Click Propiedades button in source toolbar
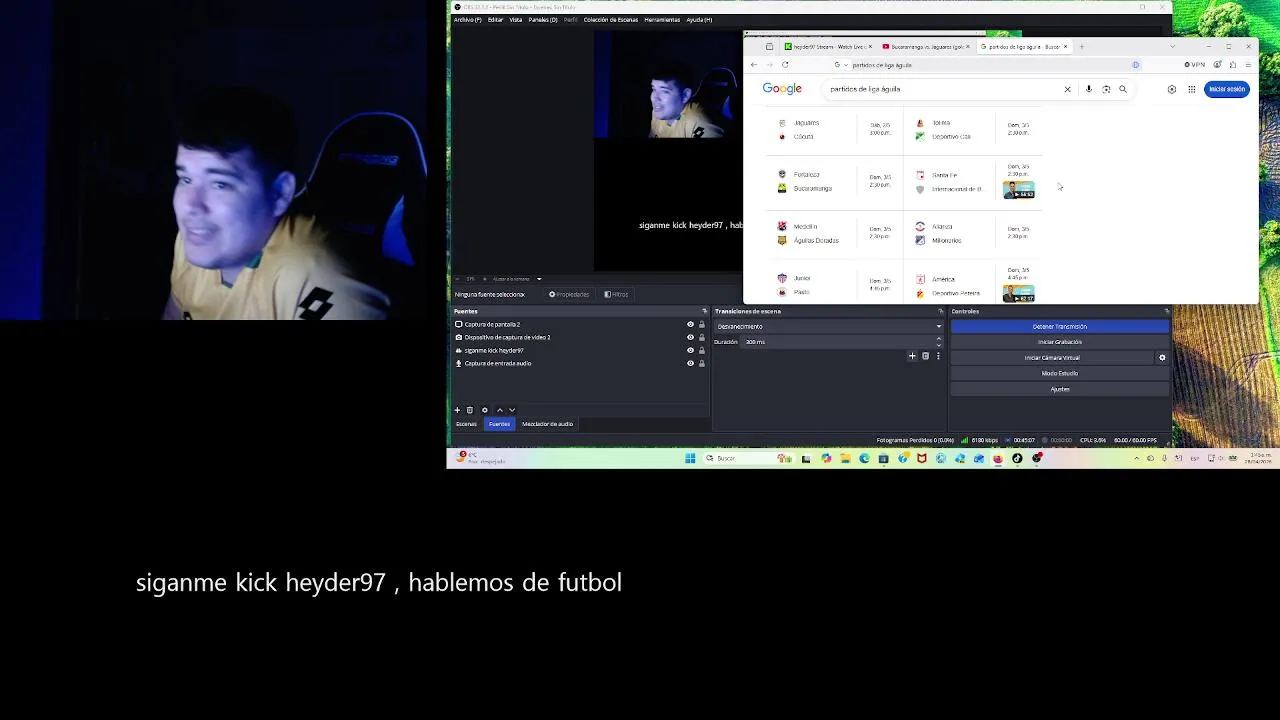 (569, 294)
